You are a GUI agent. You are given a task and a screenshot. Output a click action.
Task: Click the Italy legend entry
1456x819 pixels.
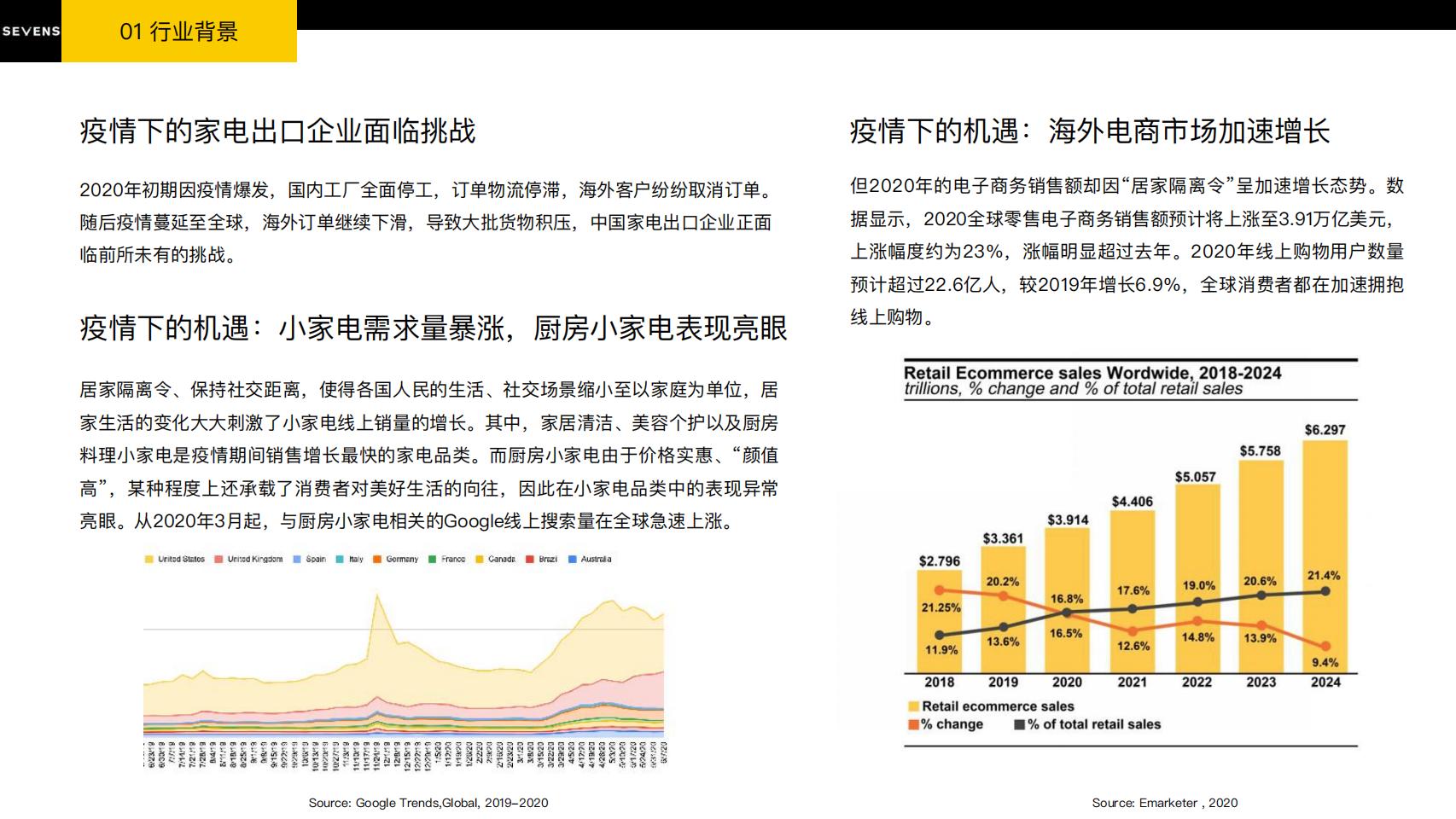350,560
